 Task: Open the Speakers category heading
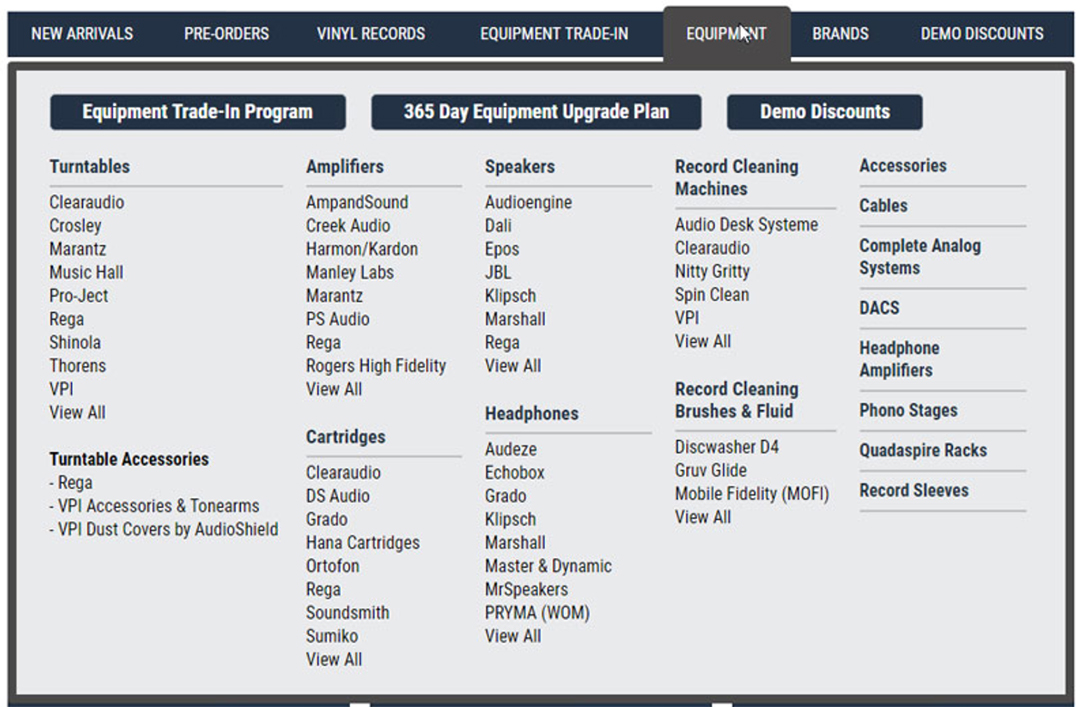(519, 167)
